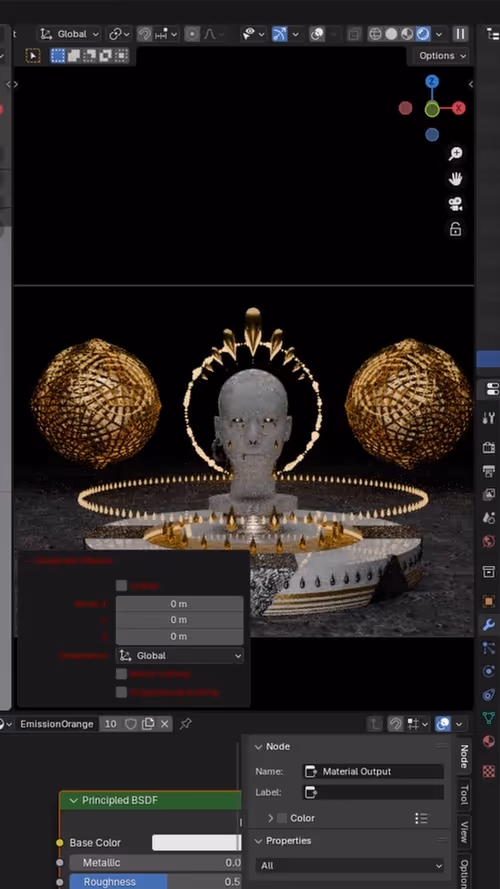This screenshot has width=500, height=889.
Task: Unlink the EmissionOrange material with X
Action: (164, 724)
